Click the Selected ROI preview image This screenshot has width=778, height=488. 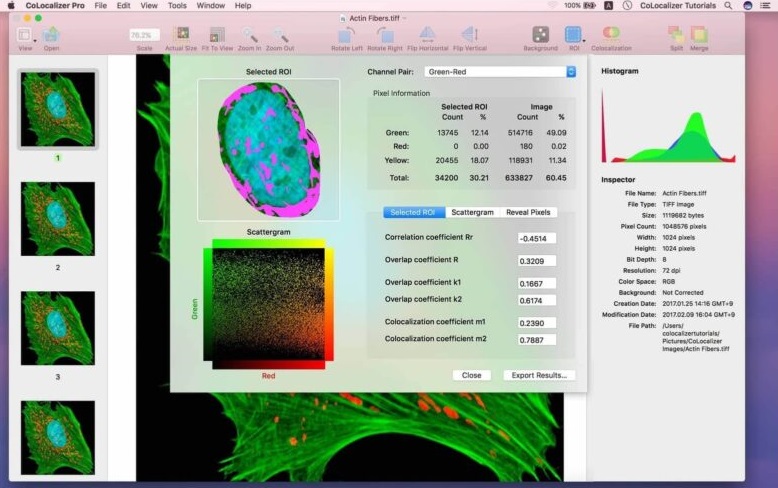[268, 150]
